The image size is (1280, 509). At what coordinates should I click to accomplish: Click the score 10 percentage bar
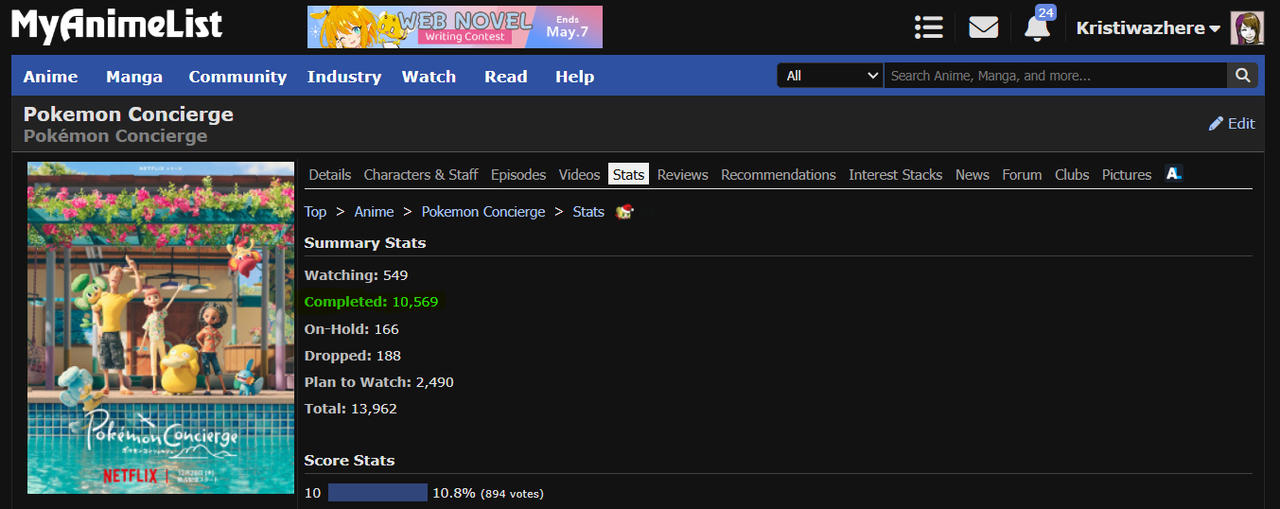377,493
